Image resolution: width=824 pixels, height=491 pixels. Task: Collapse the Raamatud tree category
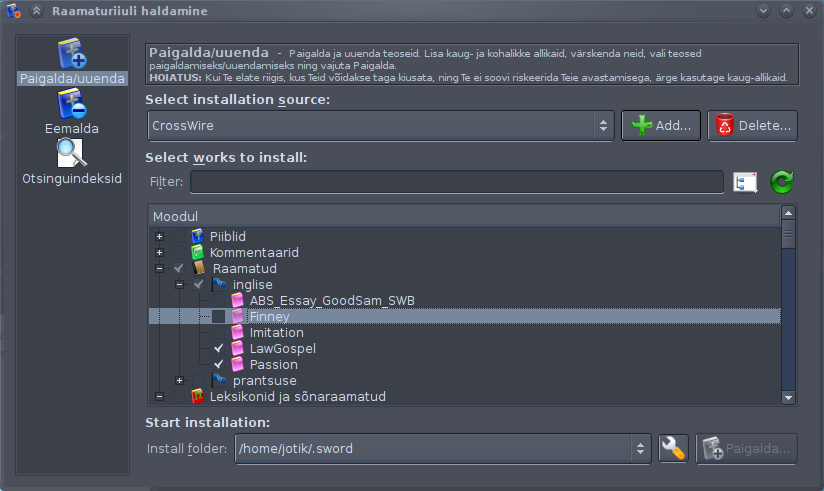tap(159, 269)
